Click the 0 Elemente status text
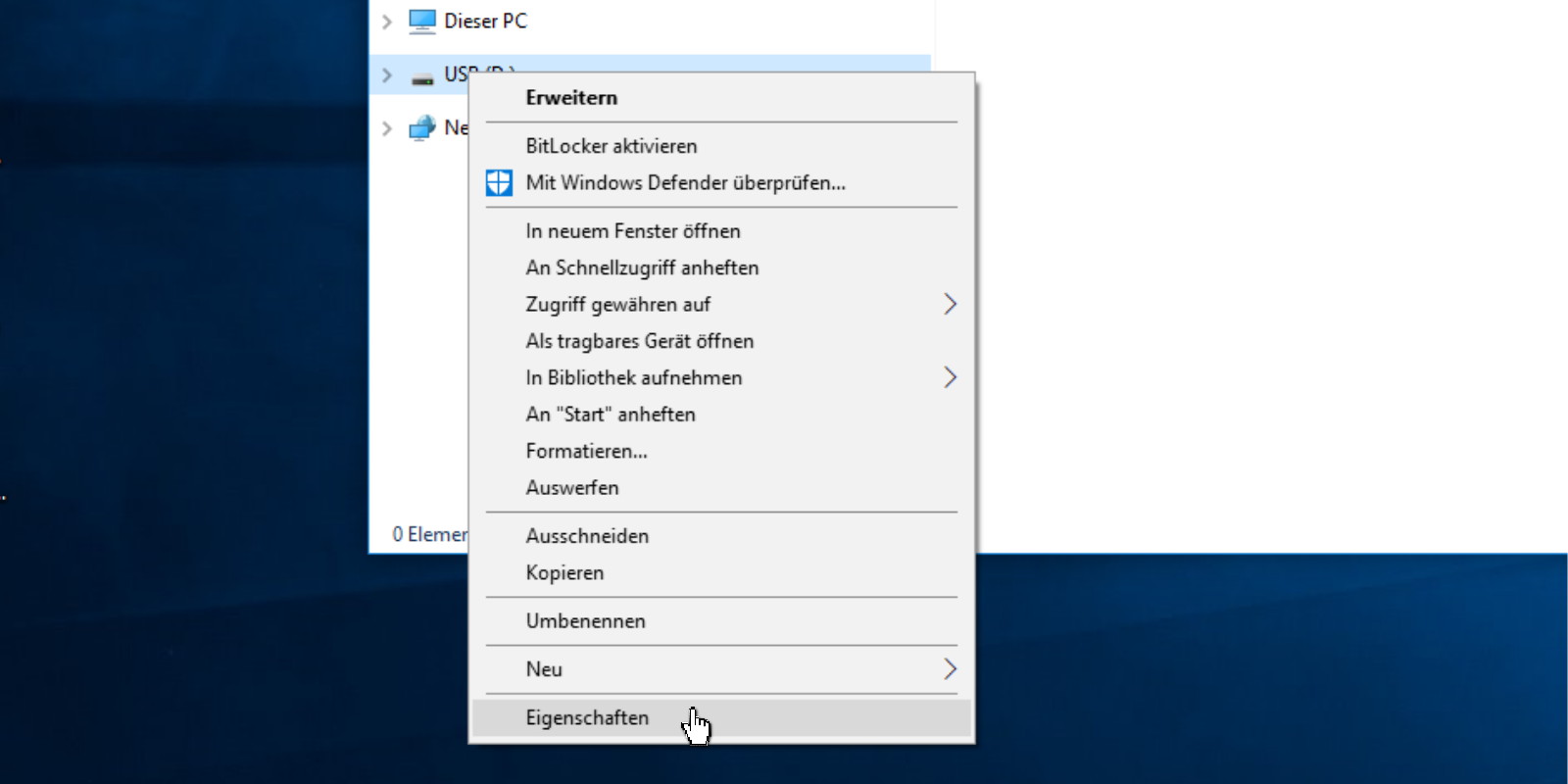This screenshot has width=1568, height=784. pyautogui.click(x=430, y=534)
